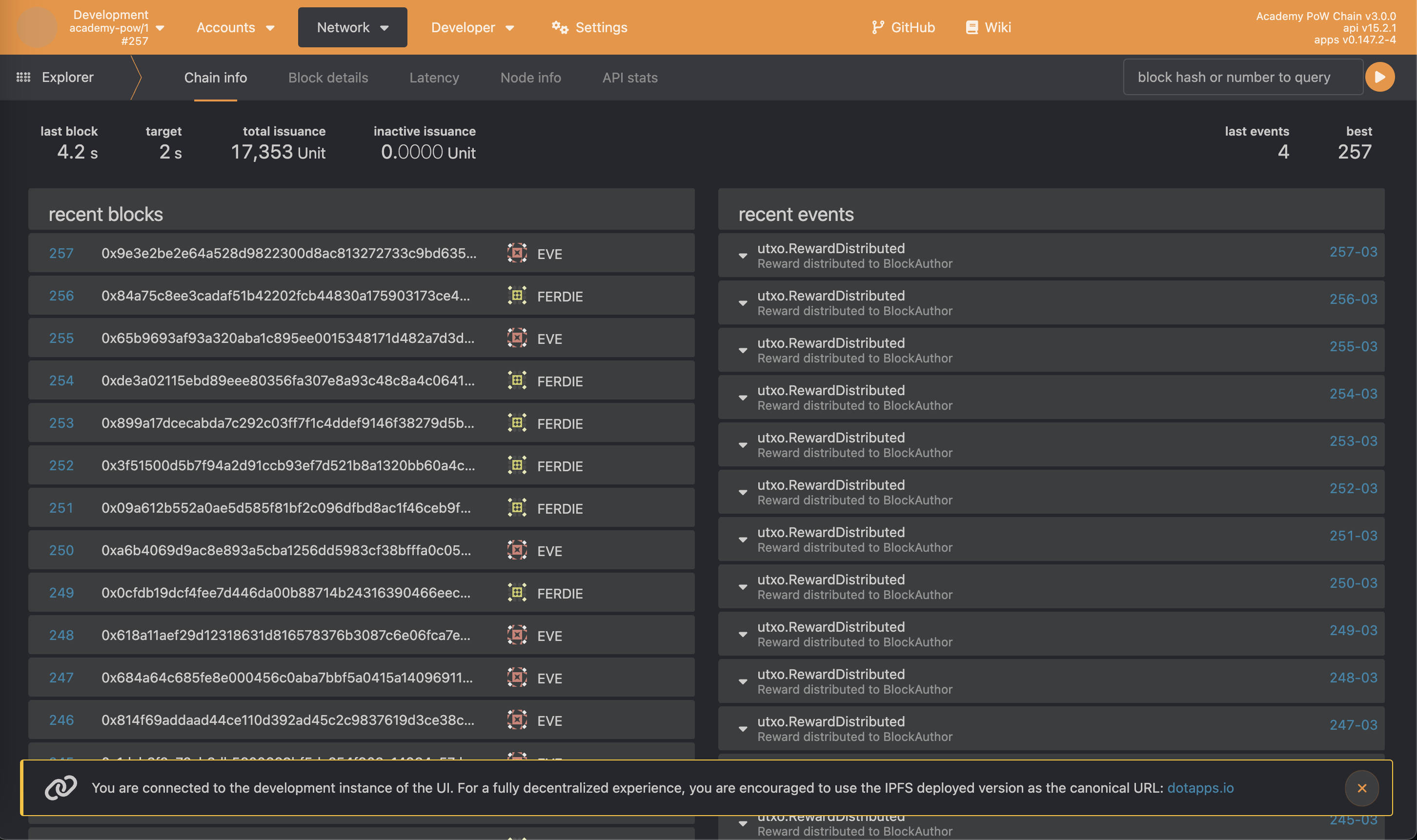
Task: Open the Network dropdown menu
Action: coord(352,27)
